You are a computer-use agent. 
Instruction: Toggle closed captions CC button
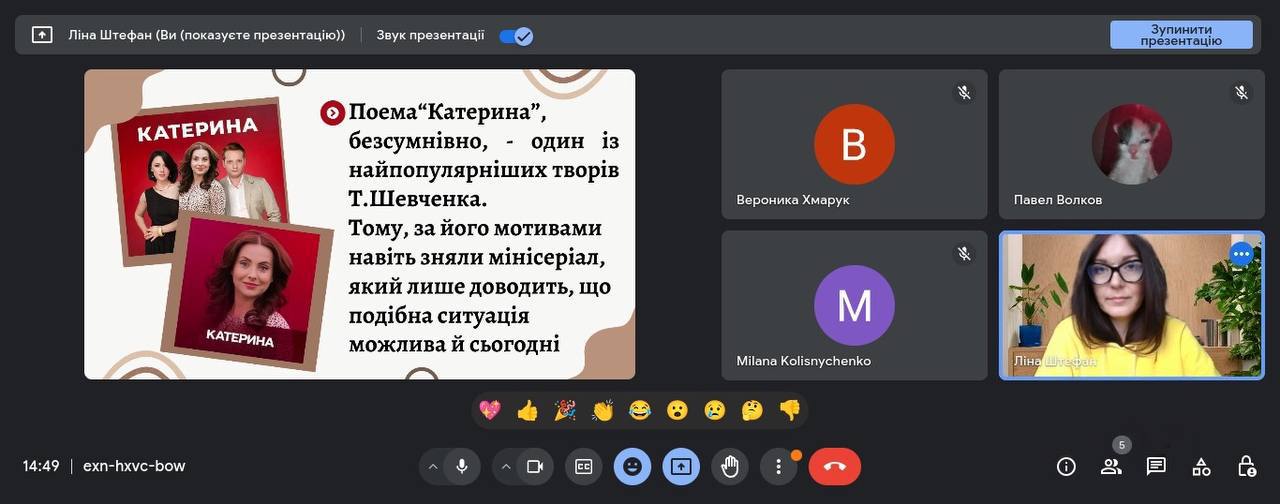[583, 466]
